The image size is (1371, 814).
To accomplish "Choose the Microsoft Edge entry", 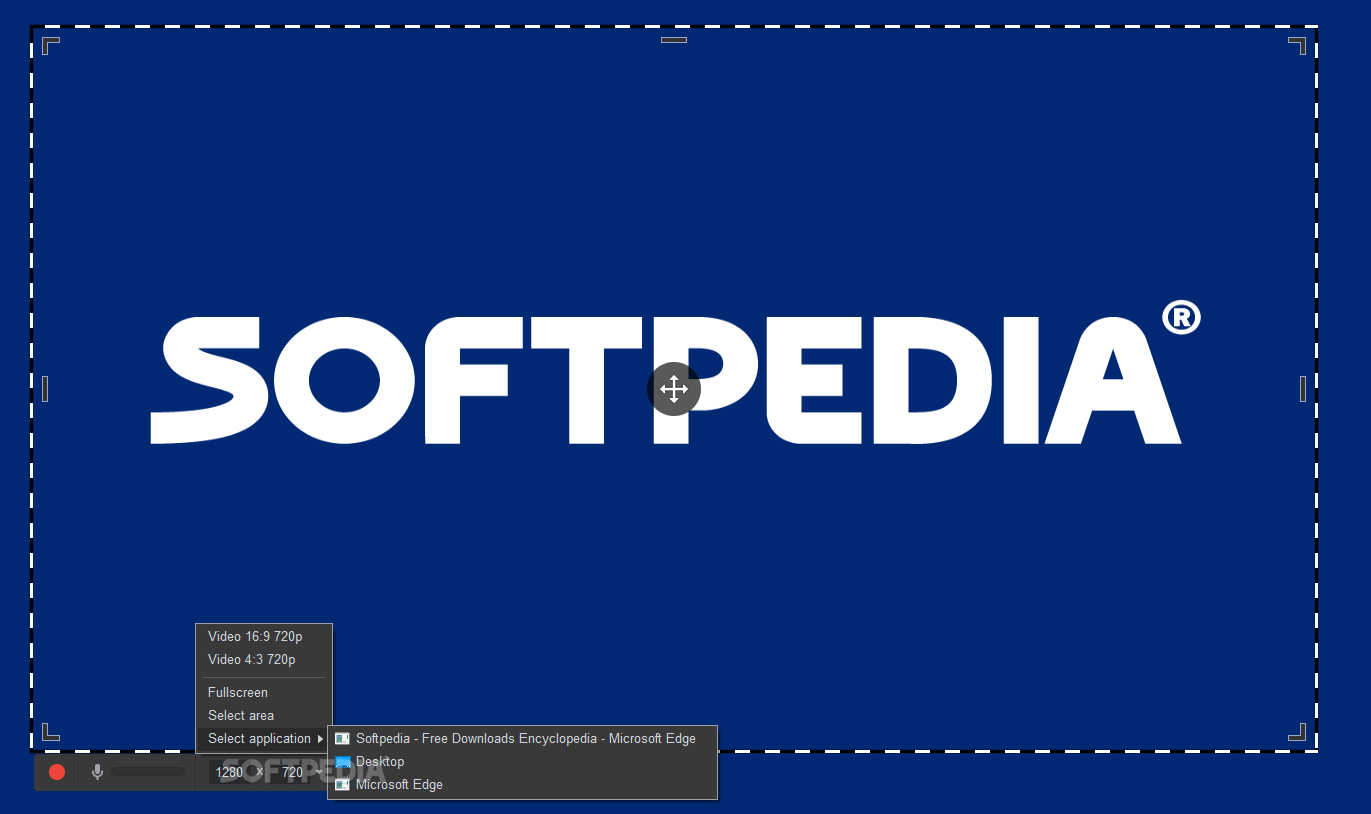I will tap(522, 784).
